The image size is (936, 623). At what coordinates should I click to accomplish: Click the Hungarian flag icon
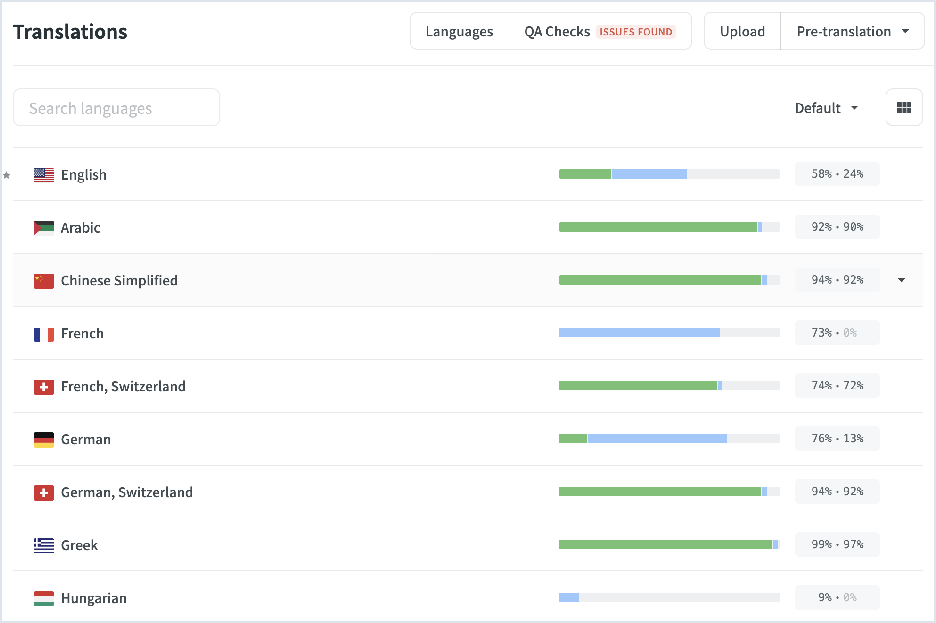(44, 599)
